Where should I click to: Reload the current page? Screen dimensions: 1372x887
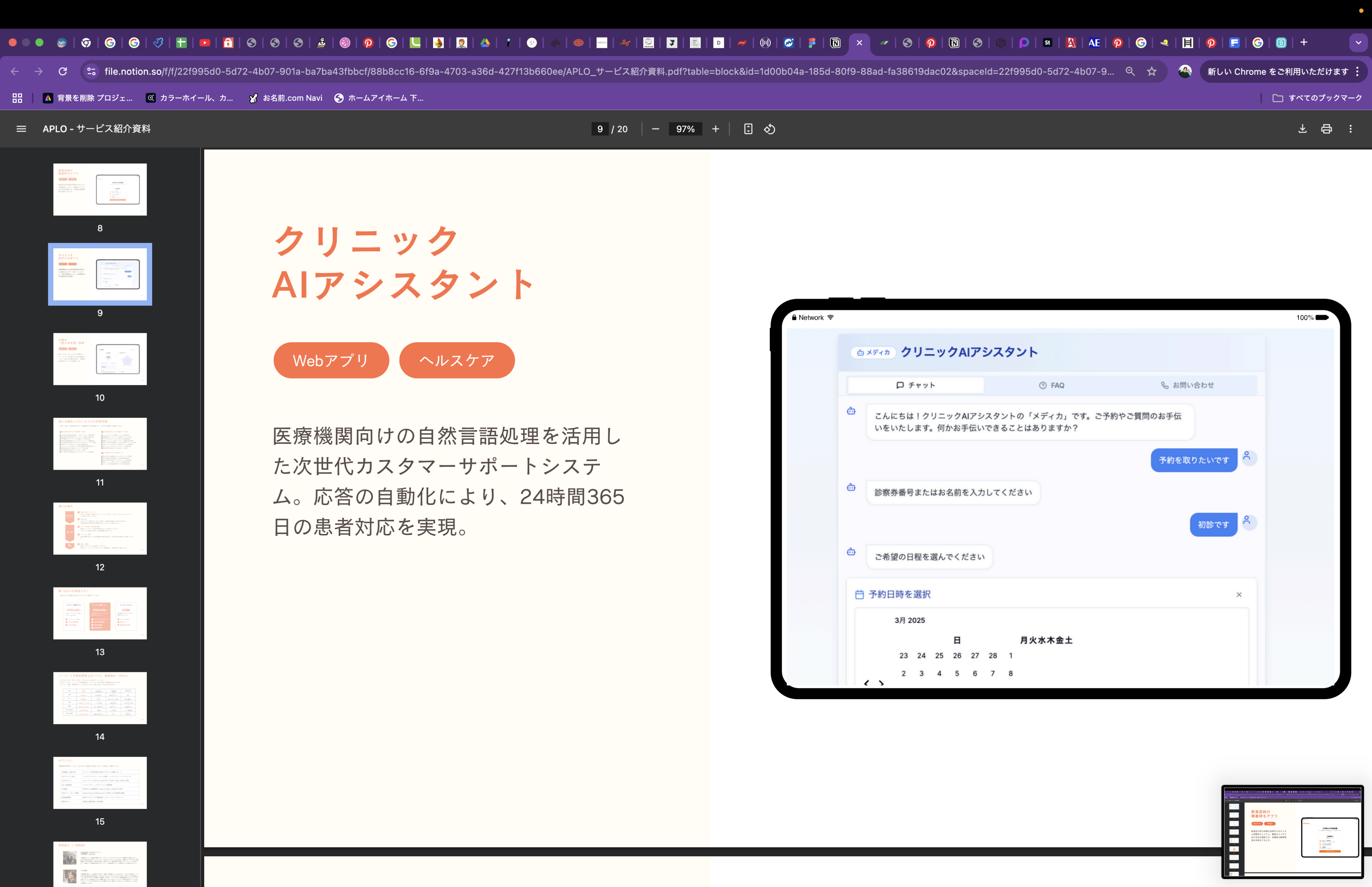point(63,71)
